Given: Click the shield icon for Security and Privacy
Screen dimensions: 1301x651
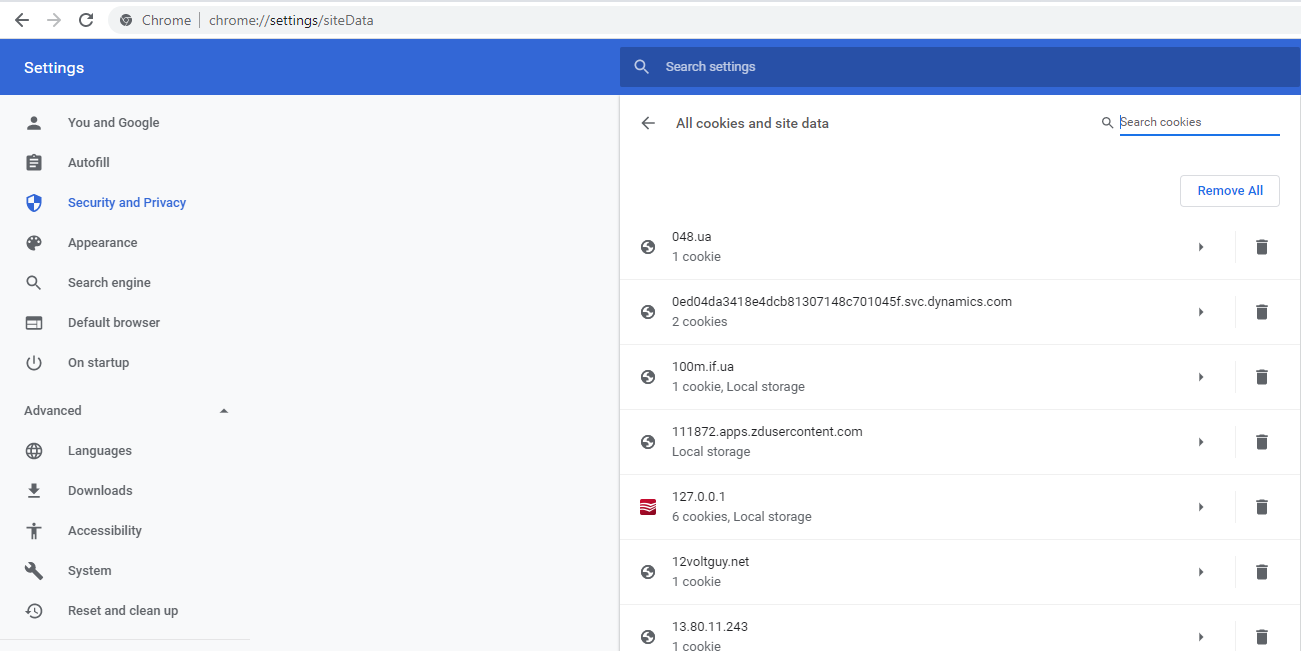Looking at the screenshot, I should (x=34, y=203).
